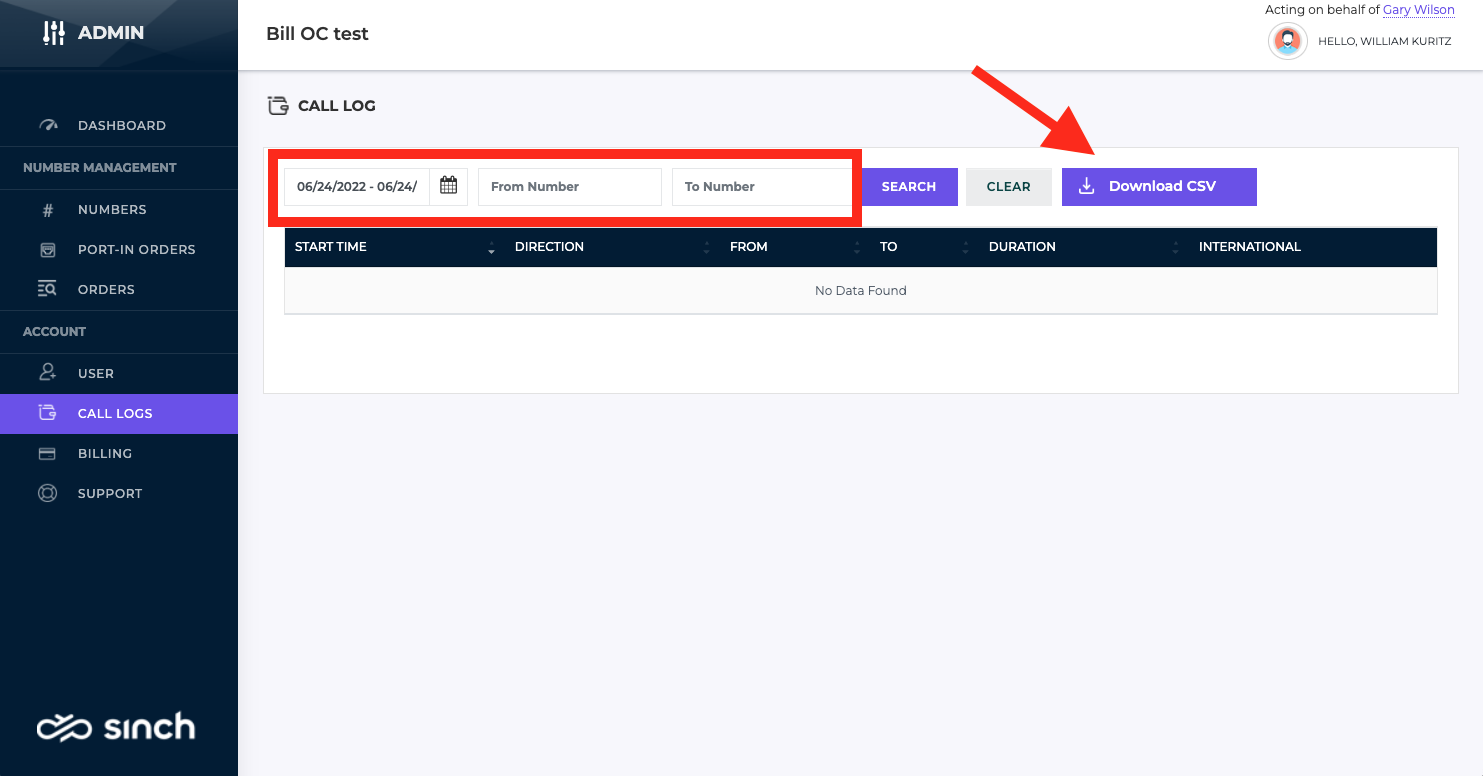Viewport: 1483px width, 776px height.
Task: Open the calendar date picker icon
Action: [448, 186]
